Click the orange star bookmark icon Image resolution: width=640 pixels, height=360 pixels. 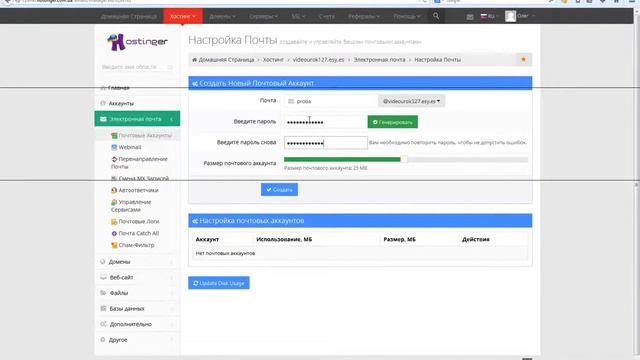tap(523, 60)
